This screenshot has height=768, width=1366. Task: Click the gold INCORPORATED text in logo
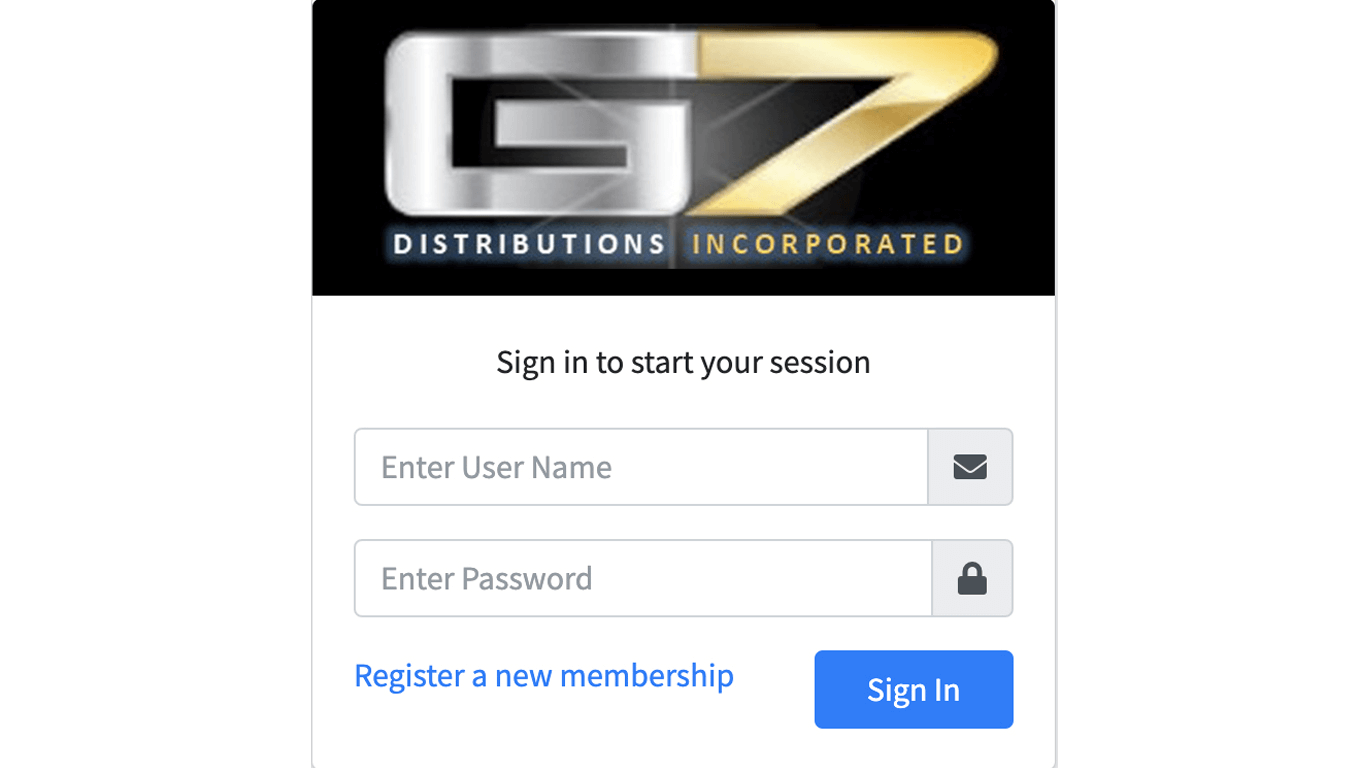[x=828, y=245]
